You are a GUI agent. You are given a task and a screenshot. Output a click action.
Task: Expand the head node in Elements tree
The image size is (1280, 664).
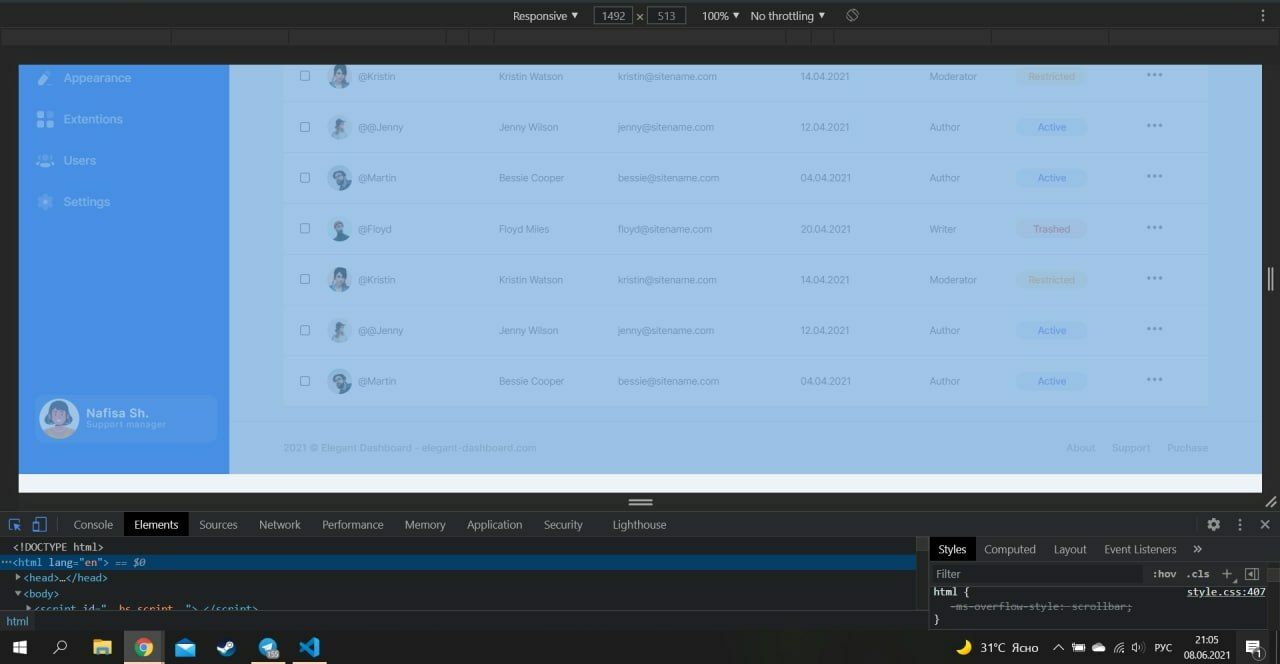[18, 578]
